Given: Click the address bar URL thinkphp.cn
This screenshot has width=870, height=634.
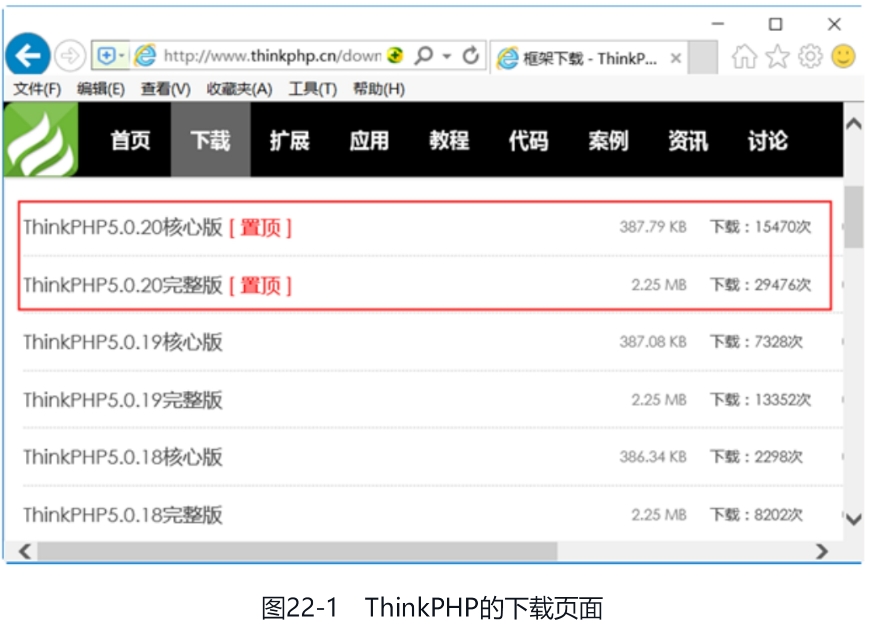Looking at the screenshot, I should 272,55.
